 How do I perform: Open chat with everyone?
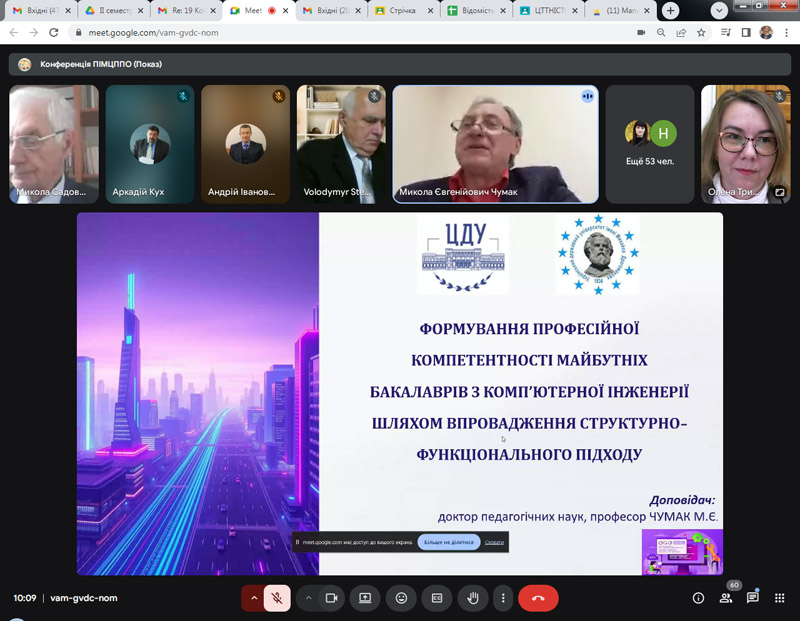(x=753, y=598)
